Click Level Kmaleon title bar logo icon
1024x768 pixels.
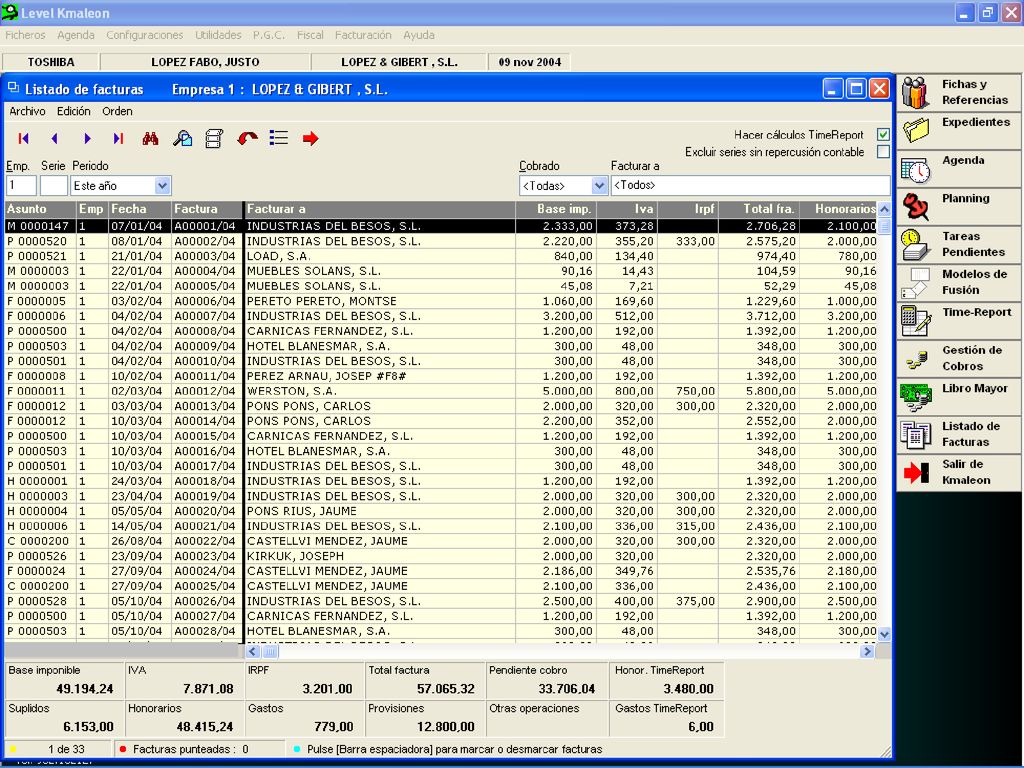pos(9,12)
